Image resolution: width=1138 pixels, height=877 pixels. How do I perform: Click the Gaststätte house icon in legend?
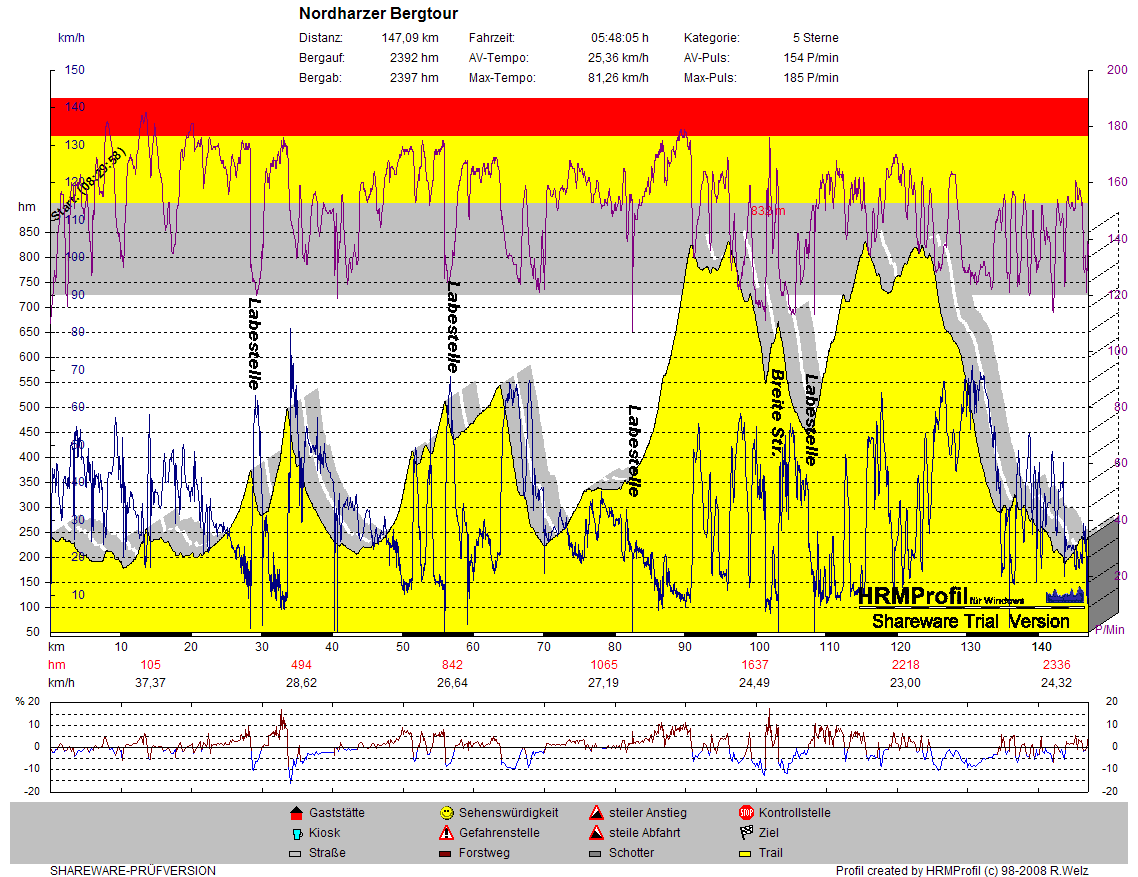tap(295, 813)
